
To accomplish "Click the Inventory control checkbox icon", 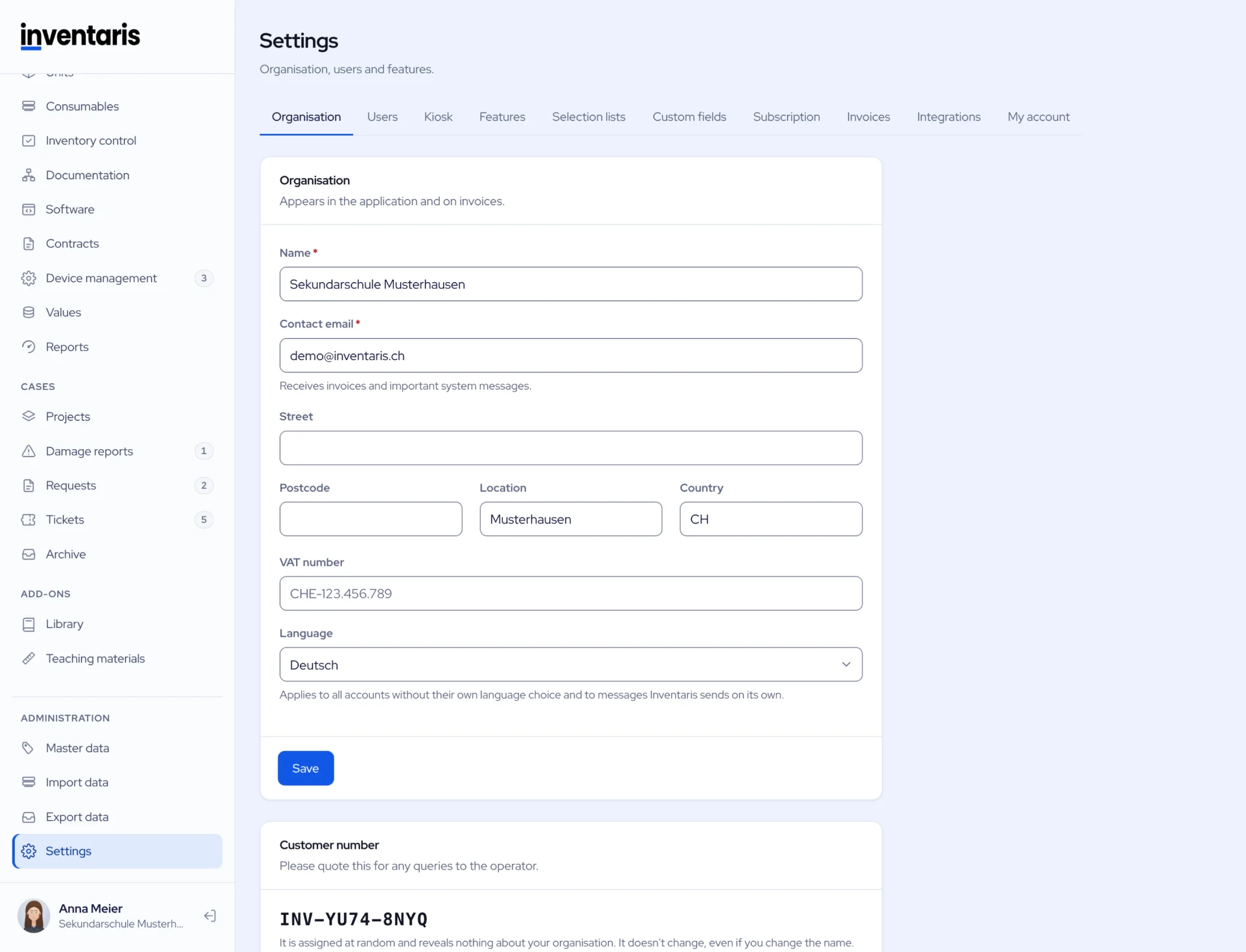I will click(29, 140).
